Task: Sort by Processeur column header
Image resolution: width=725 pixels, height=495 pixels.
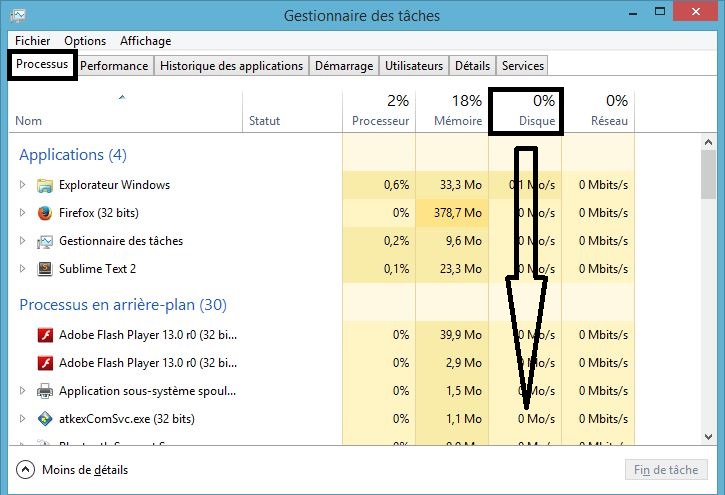Action: tap(379, 111)
